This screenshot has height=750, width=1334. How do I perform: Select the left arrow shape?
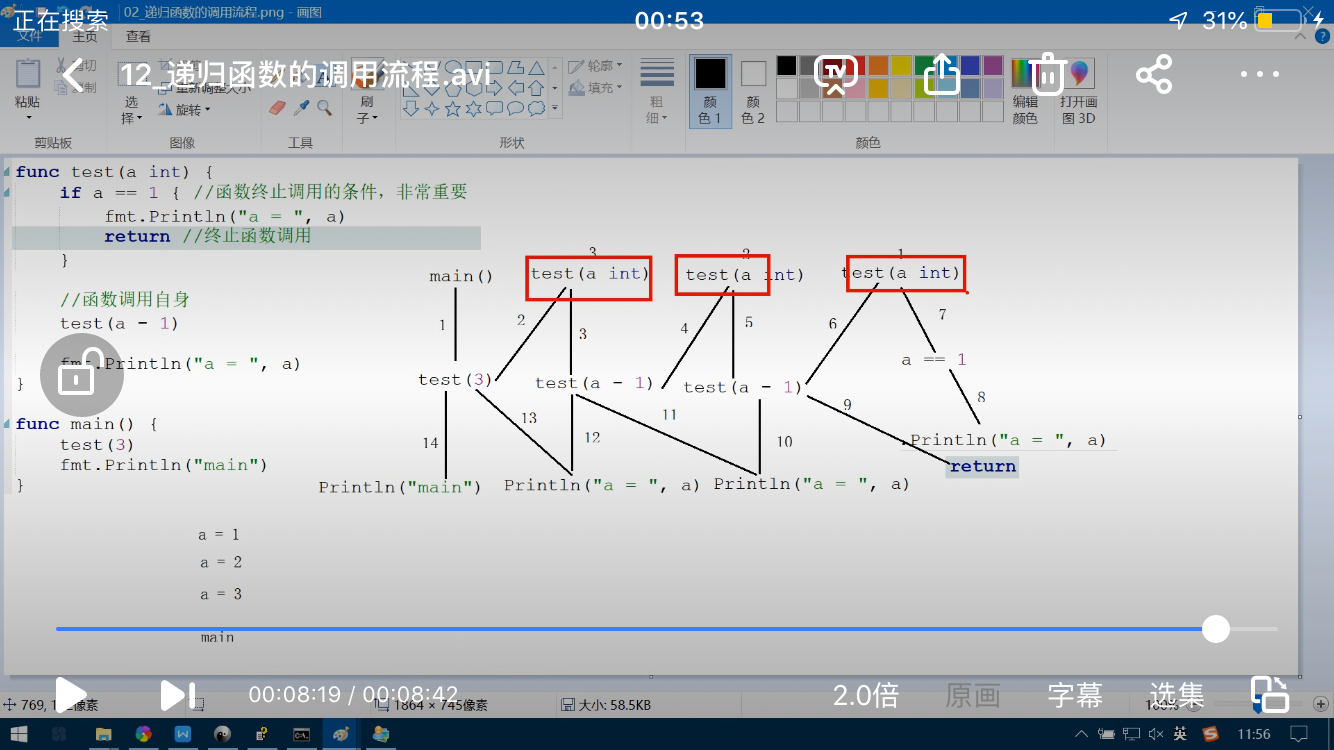coord(516,88)
